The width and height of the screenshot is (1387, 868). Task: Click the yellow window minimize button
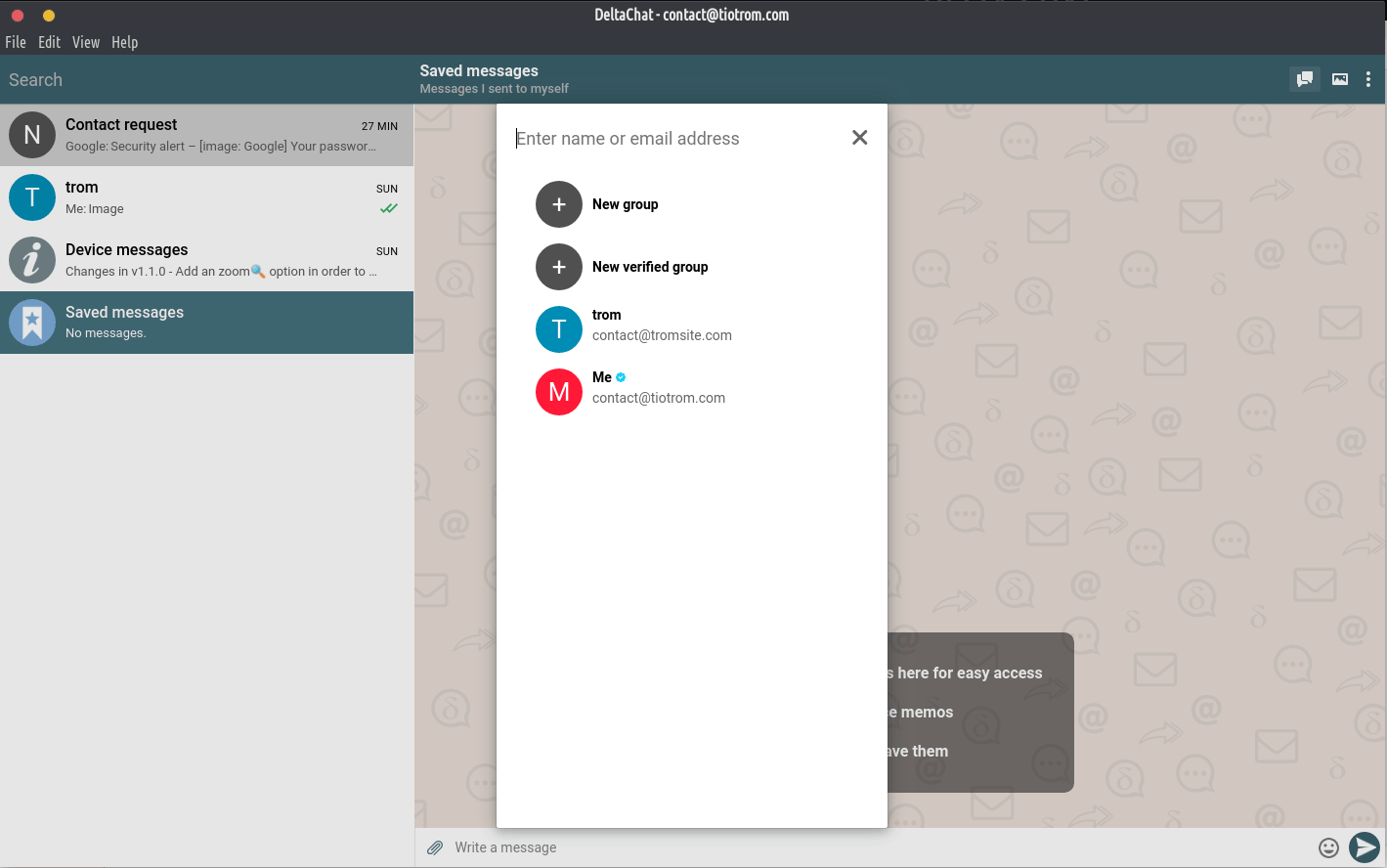pyautogui.click(x=49, y=15)
